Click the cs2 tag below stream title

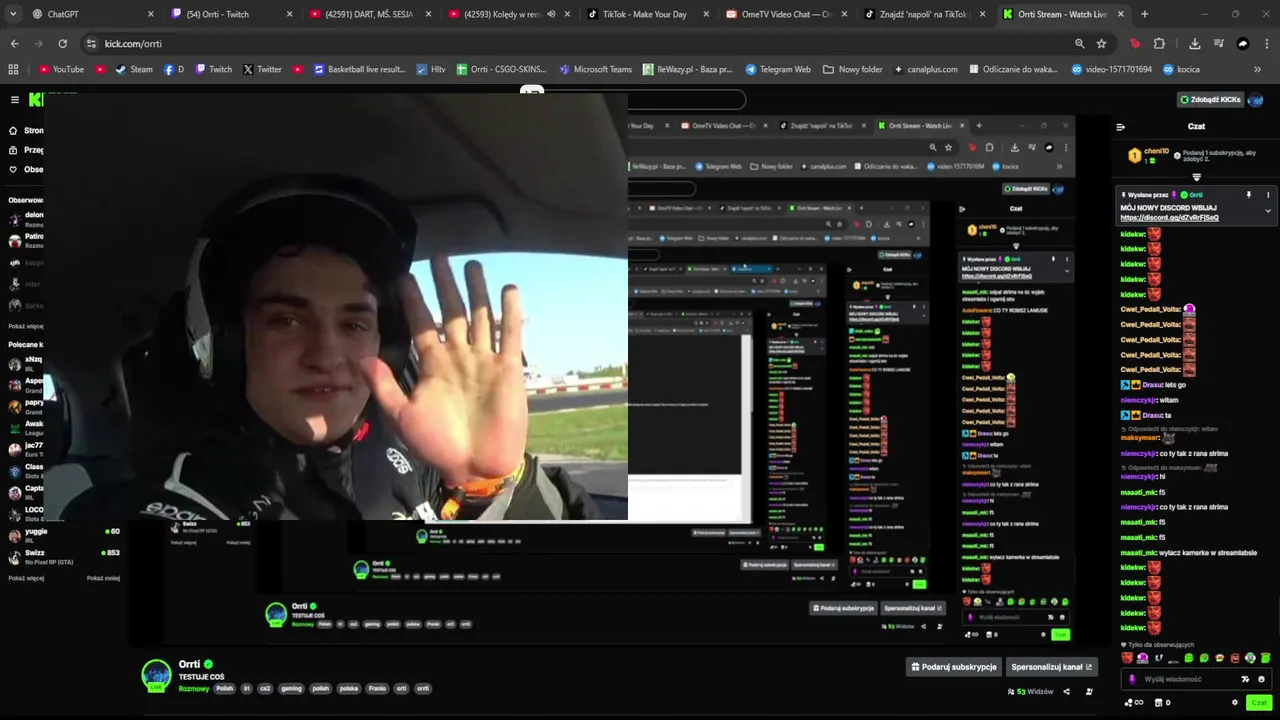[x=265, y=688]
